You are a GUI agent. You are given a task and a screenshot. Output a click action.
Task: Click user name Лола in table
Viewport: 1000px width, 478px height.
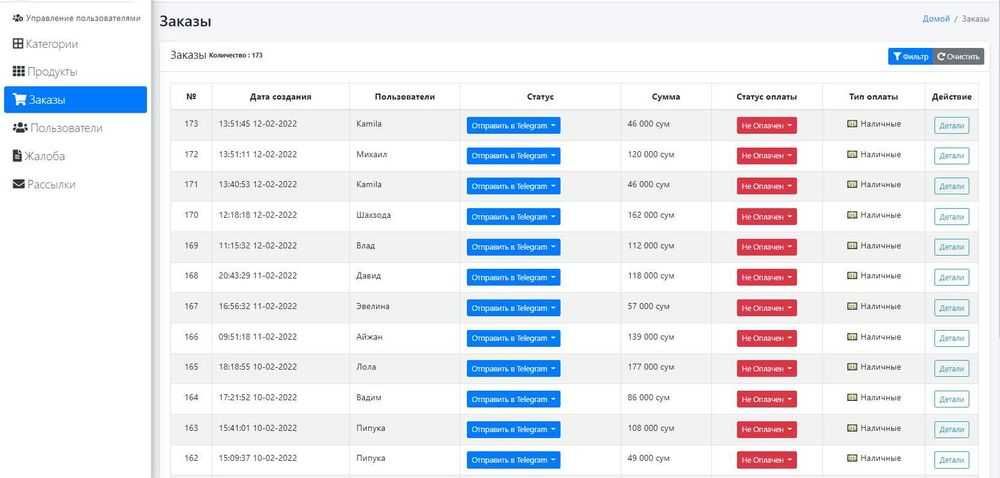click(x=366, y=367)
